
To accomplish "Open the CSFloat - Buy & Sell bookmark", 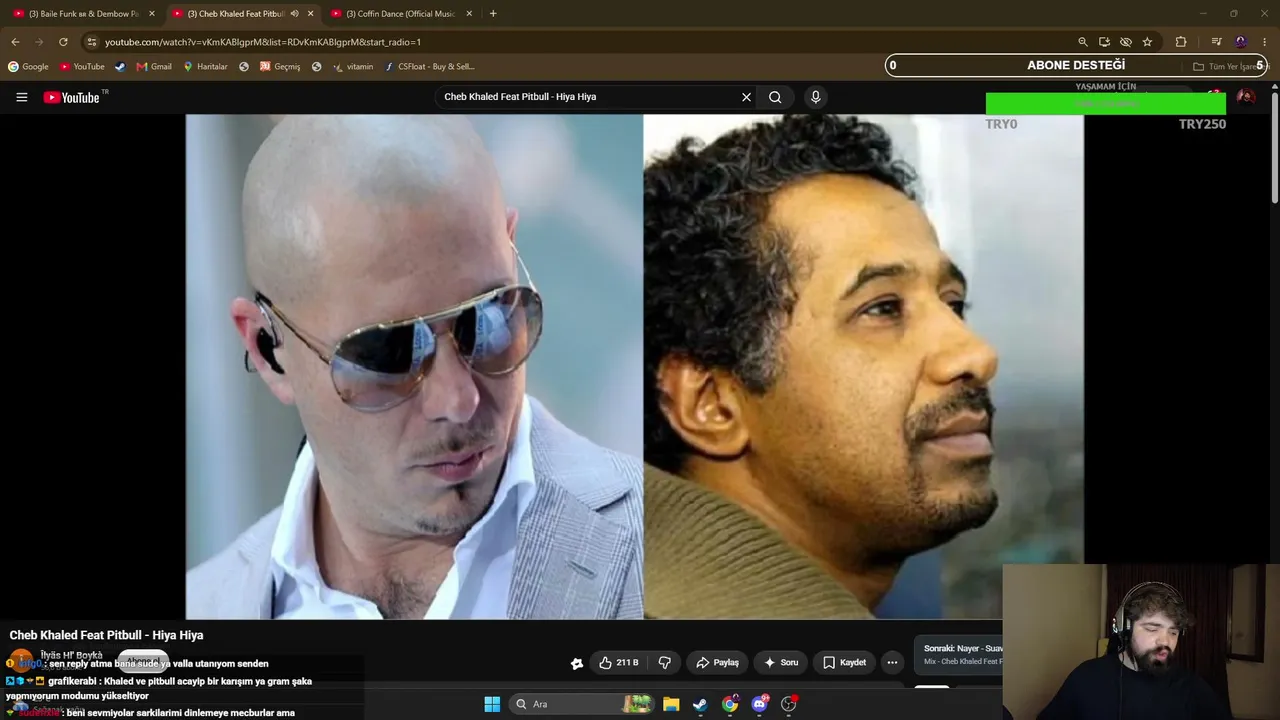I will (430, 67).
